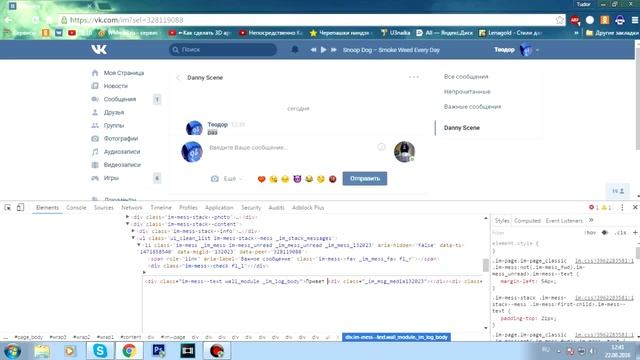
Task: Switch to DevTools Audits tab
Action: click(x=276, y=208)
